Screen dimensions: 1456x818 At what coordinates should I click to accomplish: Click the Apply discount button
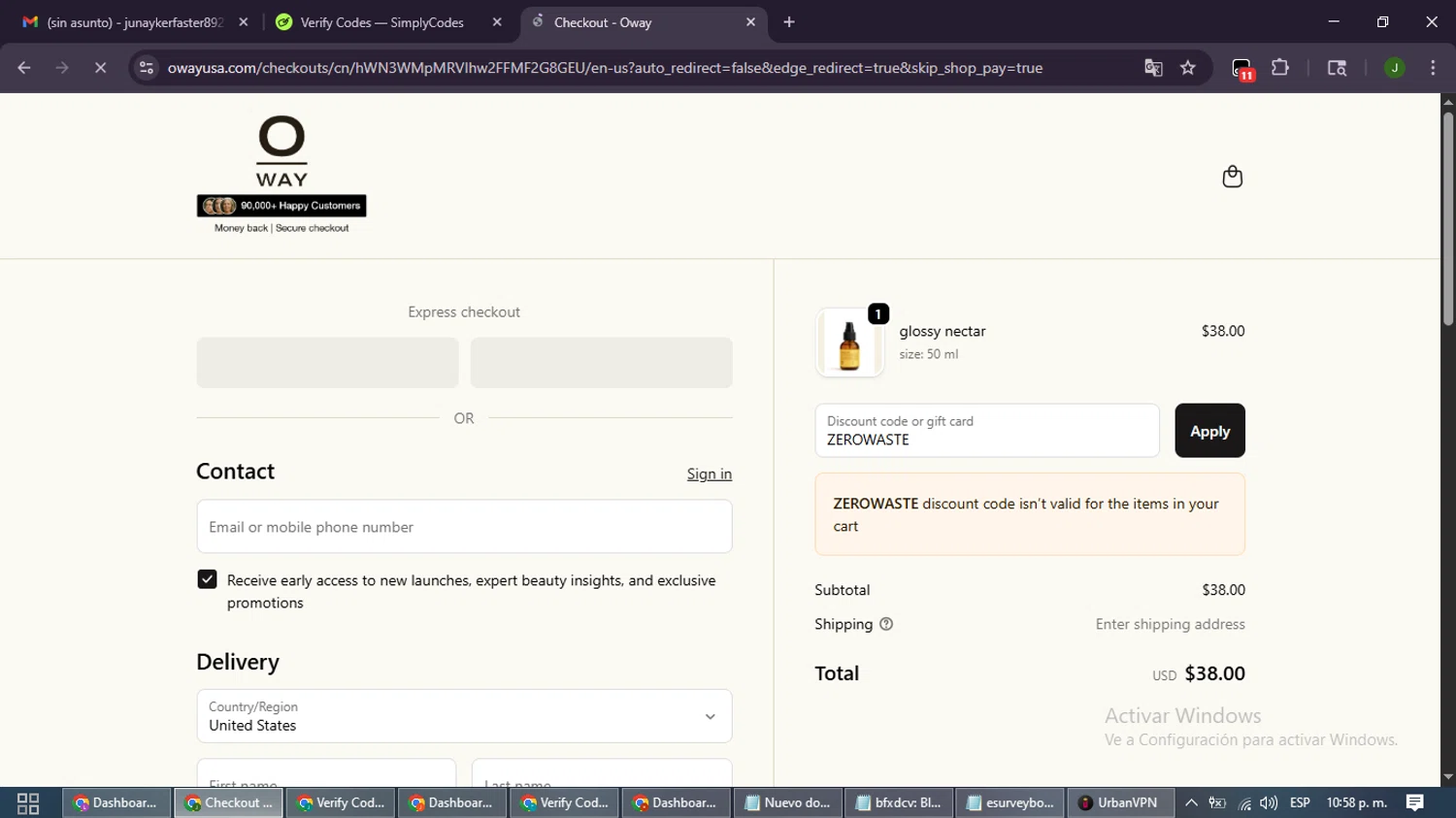(x=1209, y=431)
